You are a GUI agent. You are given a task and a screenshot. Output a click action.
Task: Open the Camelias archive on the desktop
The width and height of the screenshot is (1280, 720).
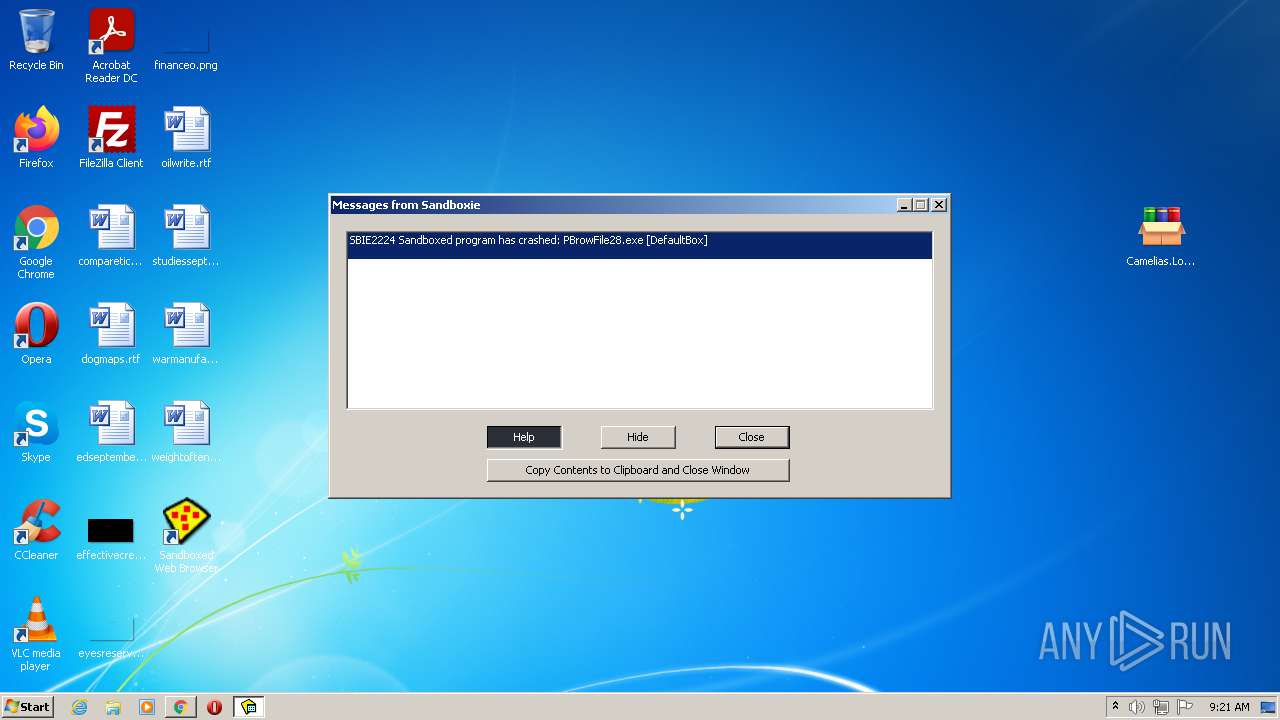click(1161, 236)
